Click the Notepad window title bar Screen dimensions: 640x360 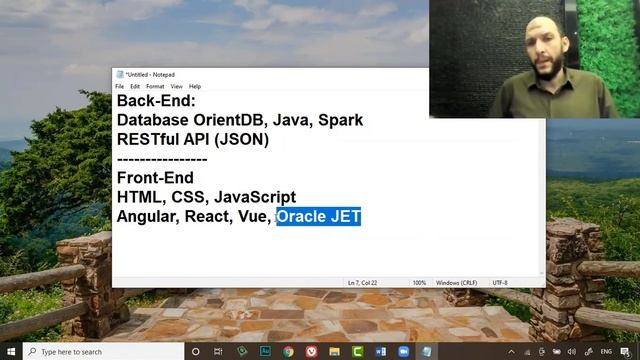[270, 74]
